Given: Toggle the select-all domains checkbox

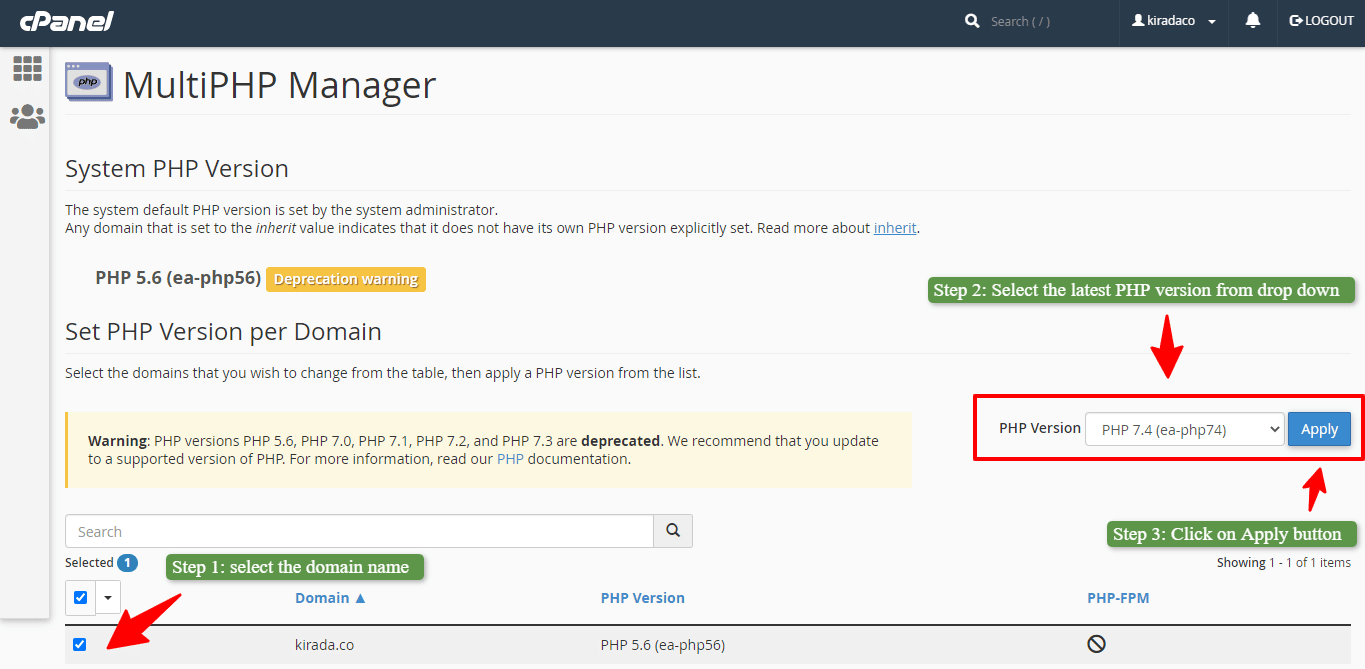Looking at the screenshot, I should (80, 598).
